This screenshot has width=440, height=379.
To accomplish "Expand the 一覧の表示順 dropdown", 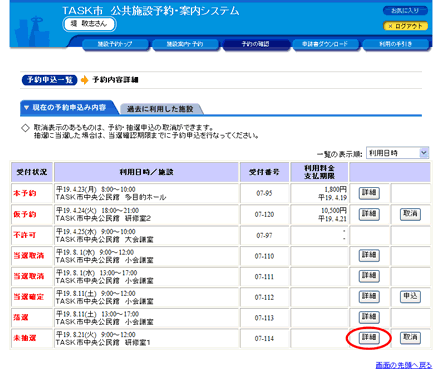I will click(397, 153).
